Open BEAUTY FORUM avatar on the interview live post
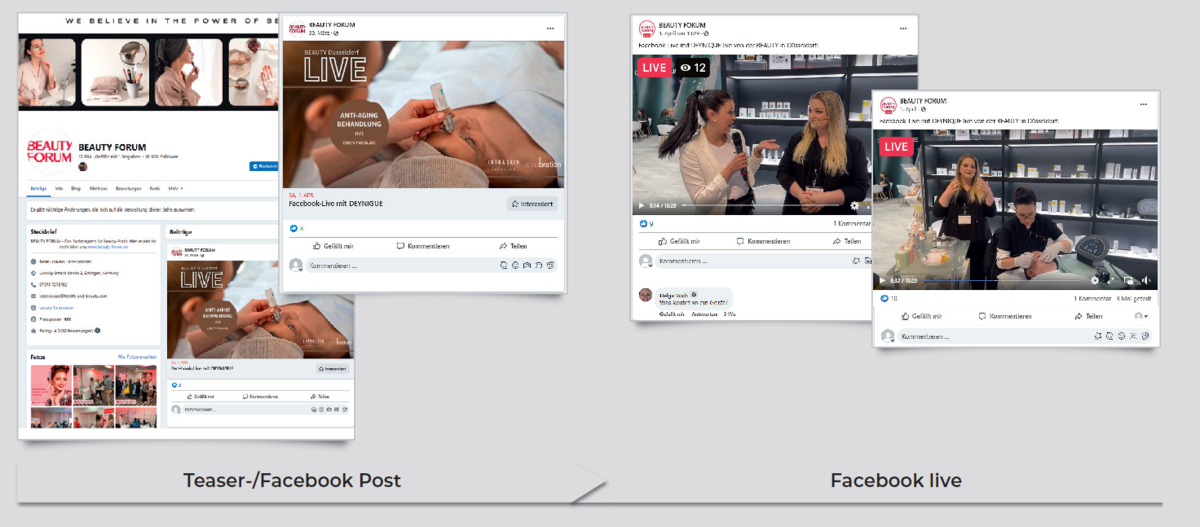The width and height of the screenshot is (1200, 527). [647, 28]
